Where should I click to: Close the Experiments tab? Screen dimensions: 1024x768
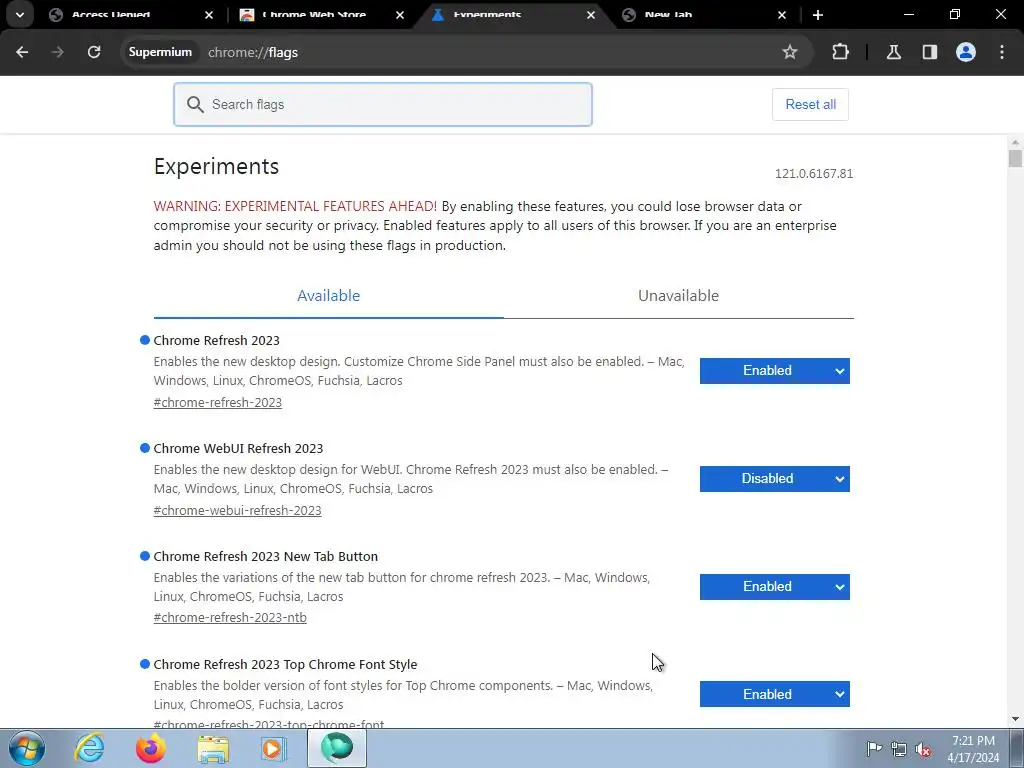point(591,14)
